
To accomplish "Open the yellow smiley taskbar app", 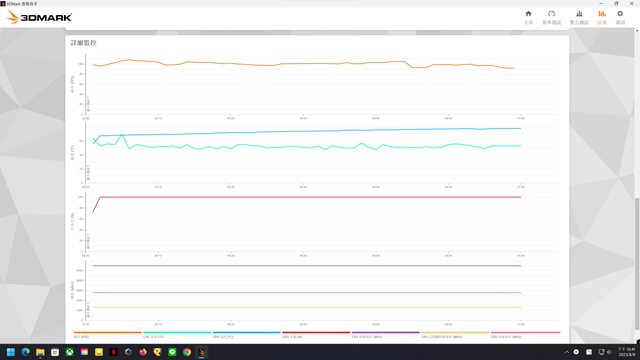I will [99, 352].
